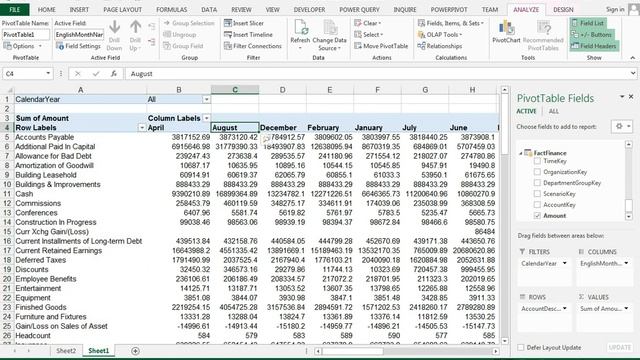Check the TimeKey field checkbox
640x360 pixels.
coord(537,161)
